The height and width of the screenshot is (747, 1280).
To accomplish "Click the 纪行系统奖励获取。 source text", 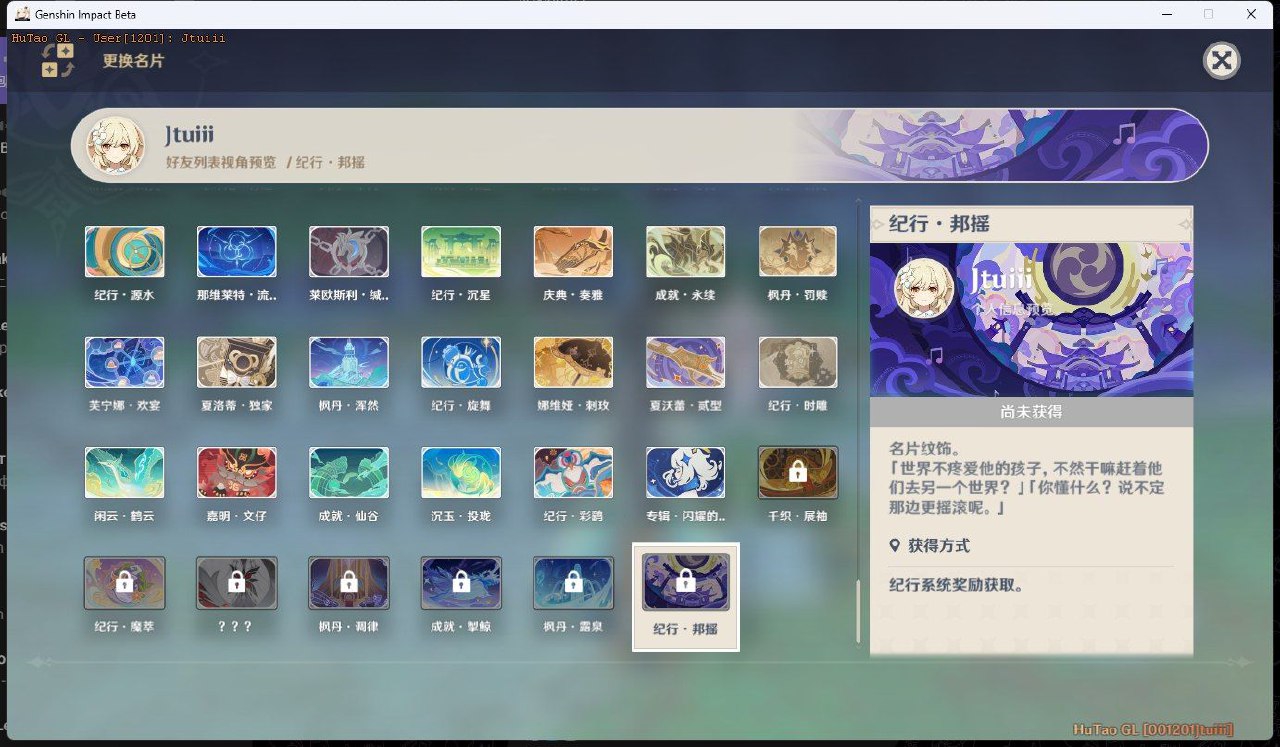I will click(956, 585).
